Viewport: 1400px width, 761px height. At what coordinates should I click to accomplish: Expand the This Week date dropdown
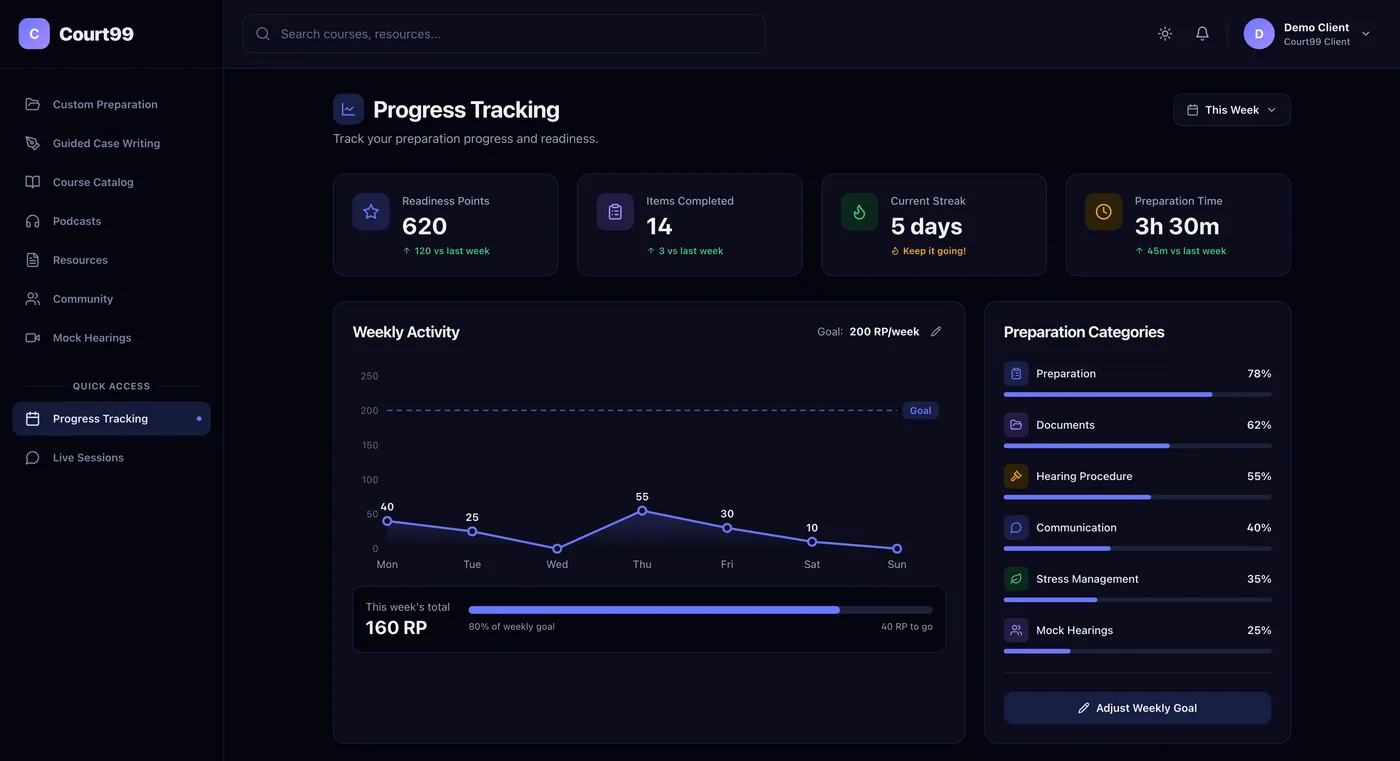[x=1232, y=110]
